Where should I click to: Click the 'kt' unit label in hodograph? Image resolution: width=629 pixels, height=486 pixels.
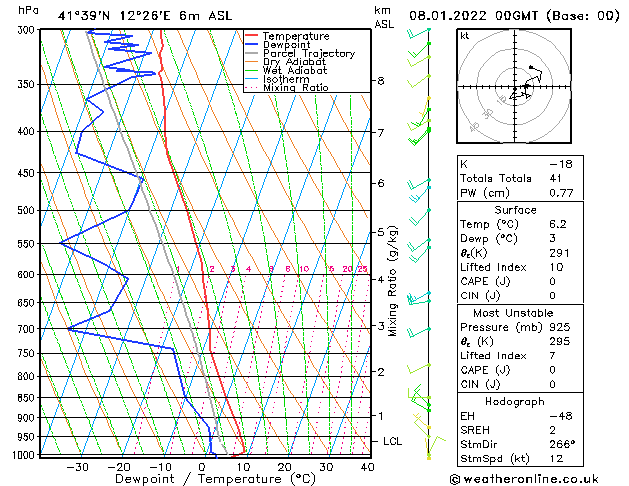tap(465, 36)
